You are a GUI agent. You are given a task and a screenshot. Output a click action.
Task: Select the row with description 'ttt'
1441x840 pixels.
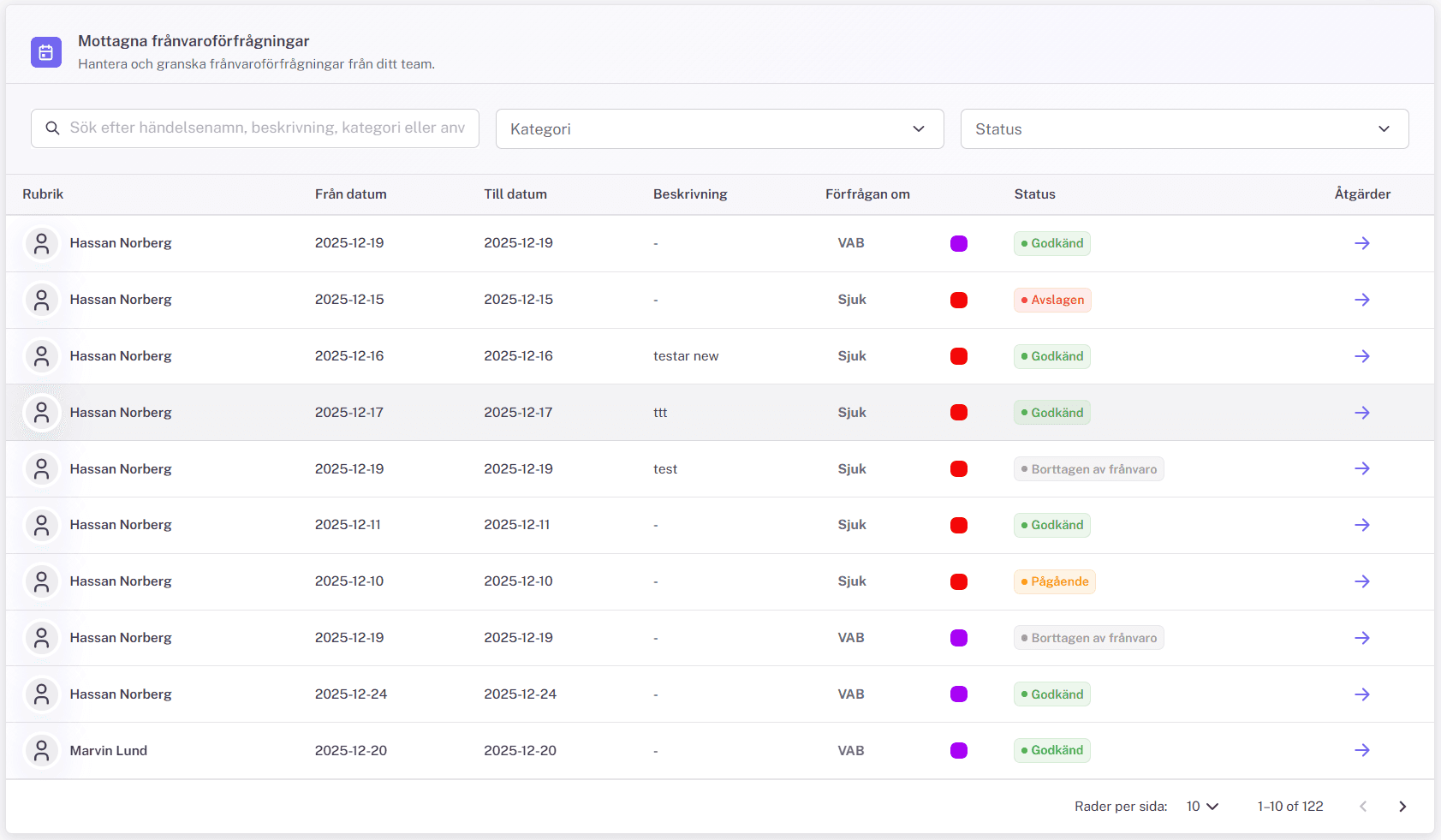pyautogui.click(x=660, y=413)
